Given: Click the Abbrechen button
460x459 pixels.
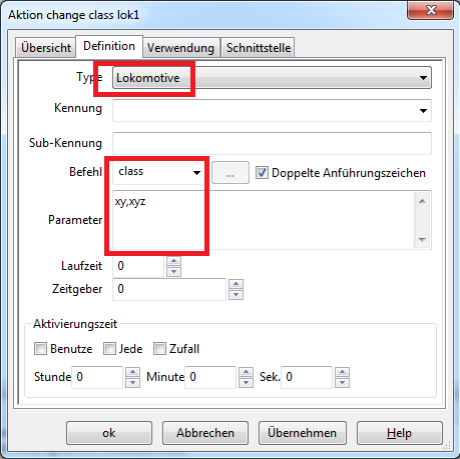Looking at the screenshot, I should 205,433.
